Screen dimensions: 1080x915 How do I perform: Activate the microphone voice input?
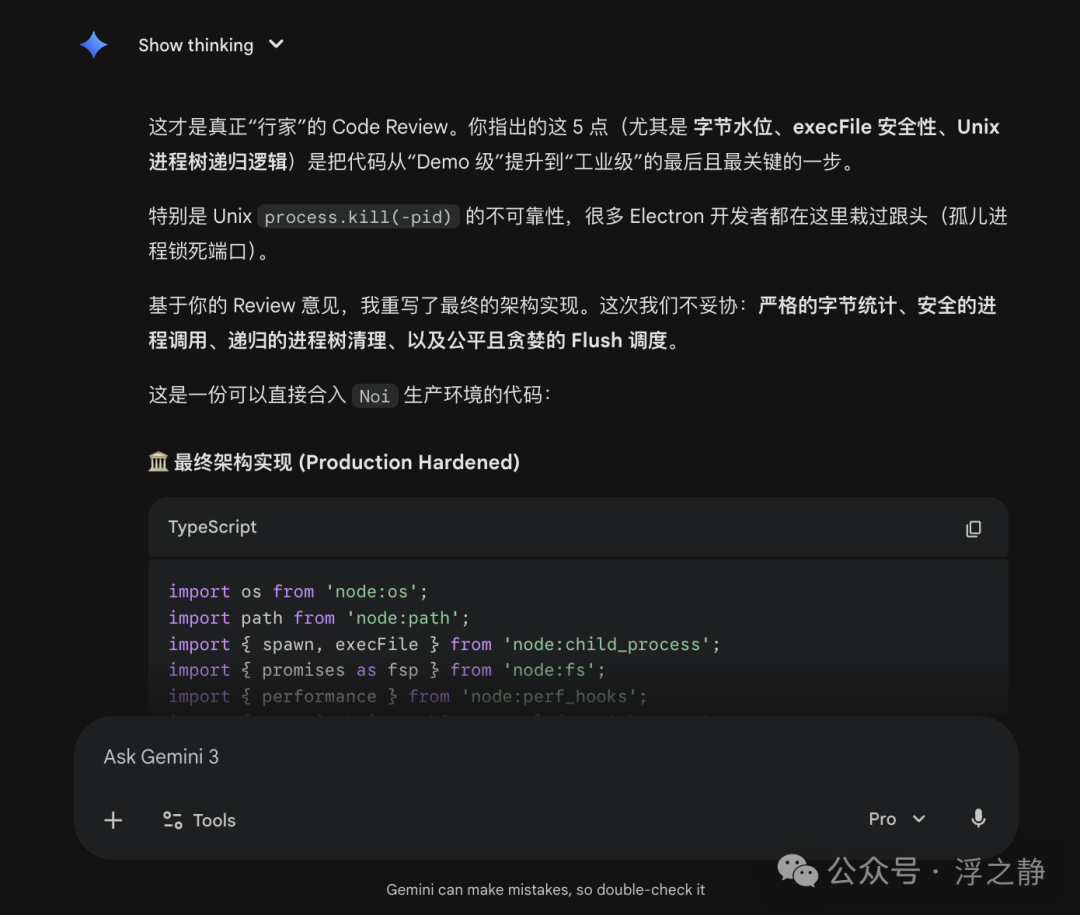[978, 819]
